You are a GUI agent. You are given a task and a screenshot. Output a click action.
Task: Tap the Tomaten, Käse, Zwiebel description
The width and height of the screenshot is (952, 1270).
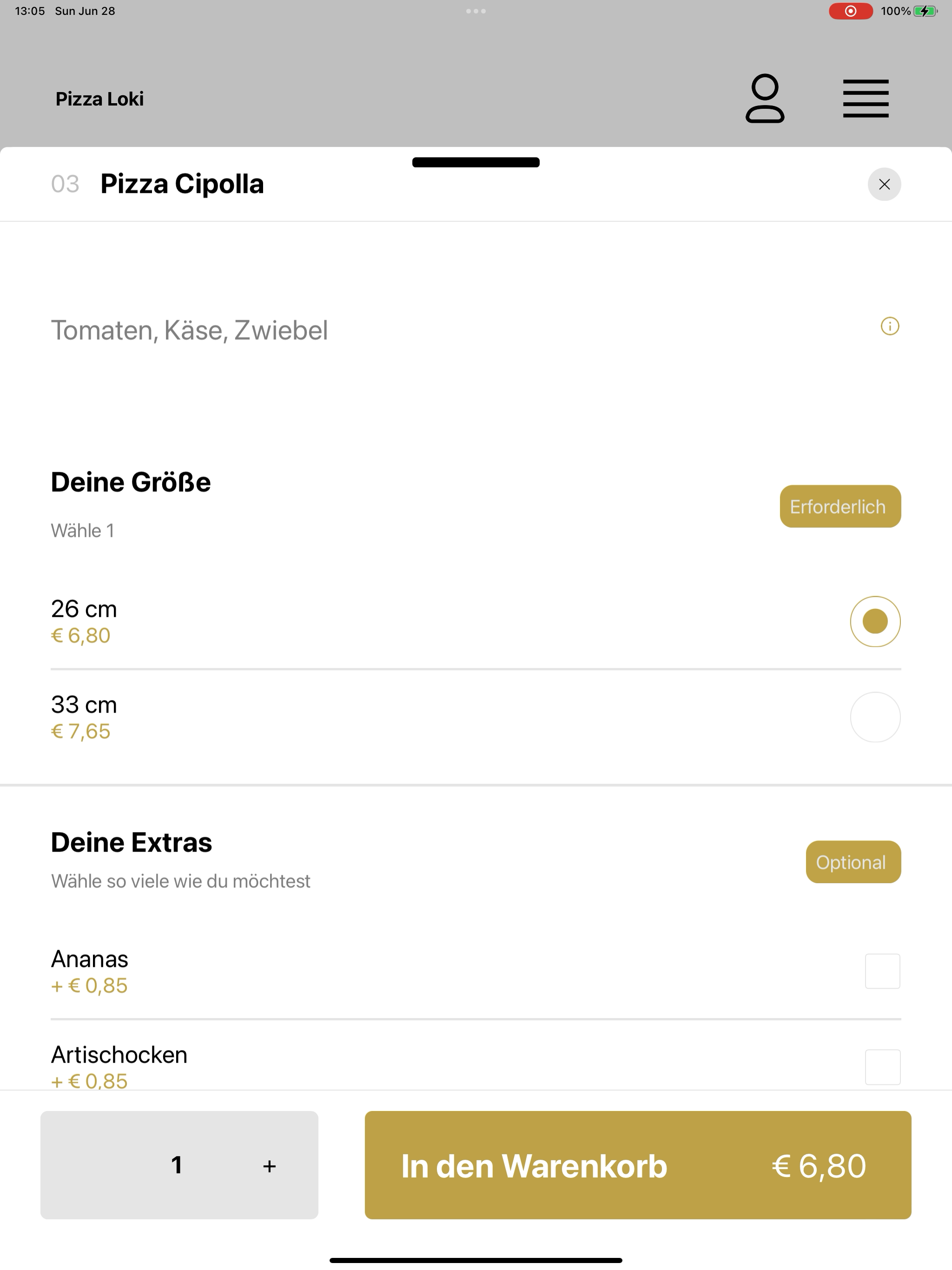(190, 330)
